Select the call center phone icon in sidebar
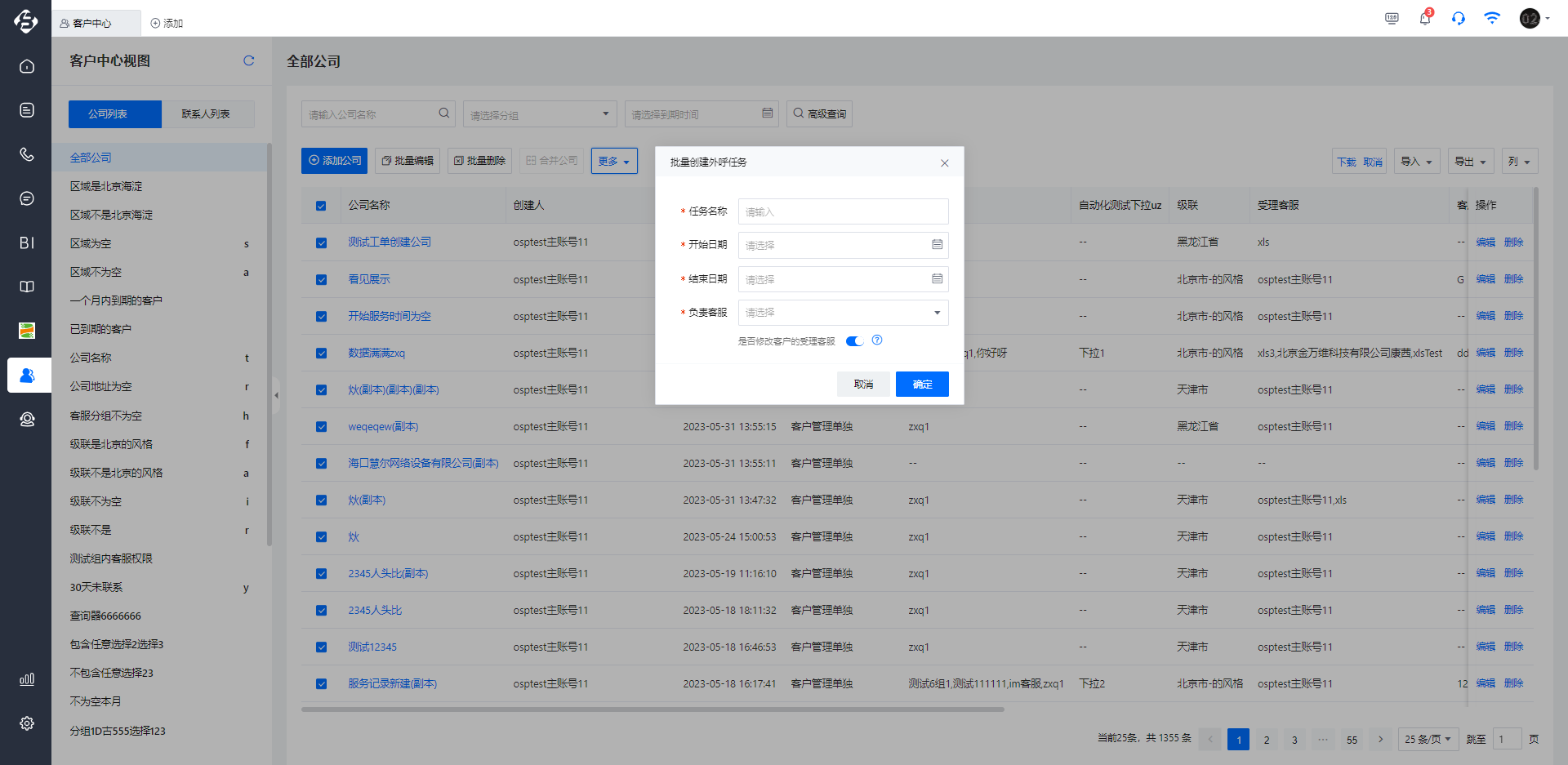Viewport: 1568px width, 765px height. pyautogui.click(x=26, y=154)
